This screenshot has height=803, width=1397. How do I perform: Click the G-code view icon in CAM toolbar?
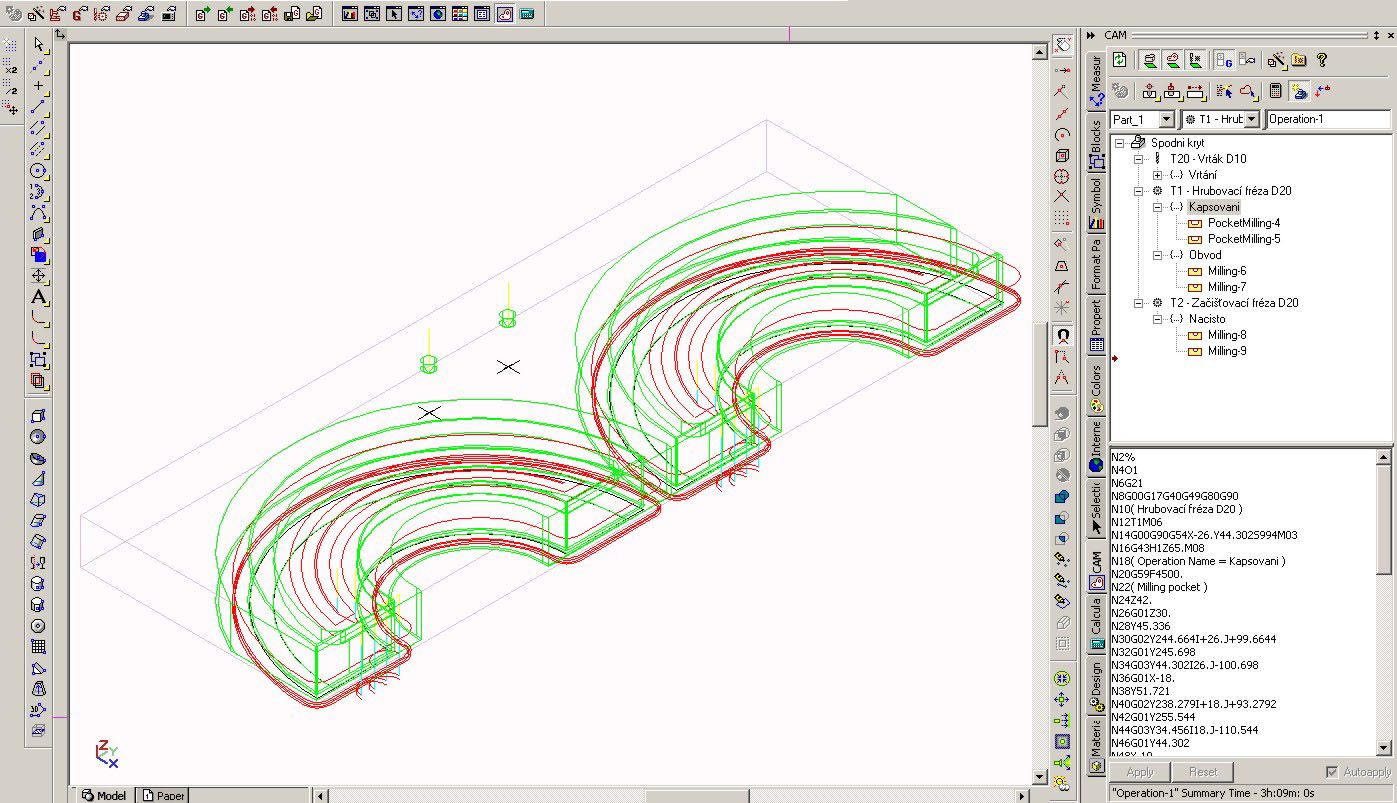click(1224, 60)
